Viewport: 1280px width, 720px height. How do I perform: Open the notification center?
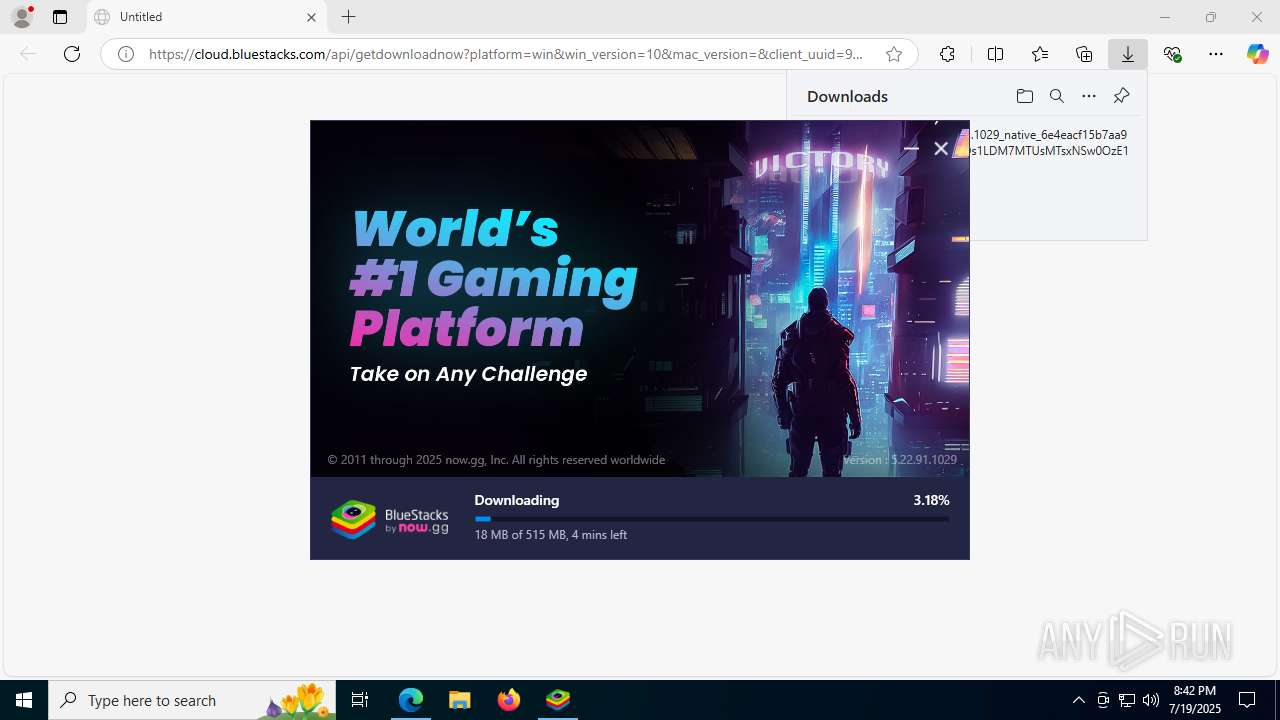[x=1247, y=700]
